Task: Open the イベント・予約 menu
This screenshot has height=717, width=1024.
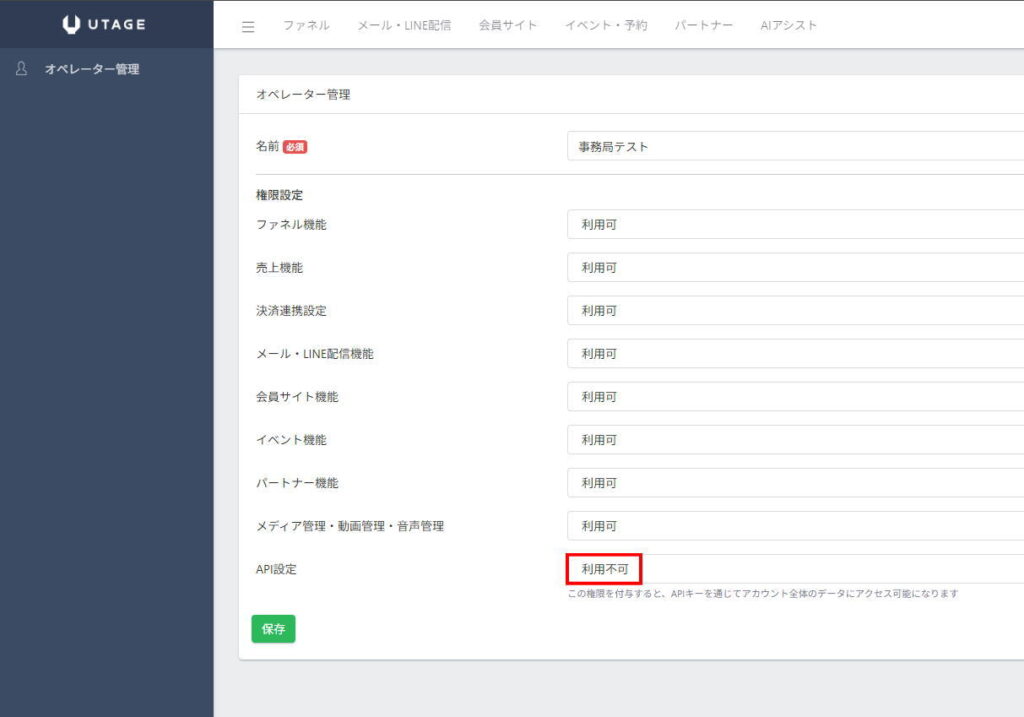Action: [605, 25]
